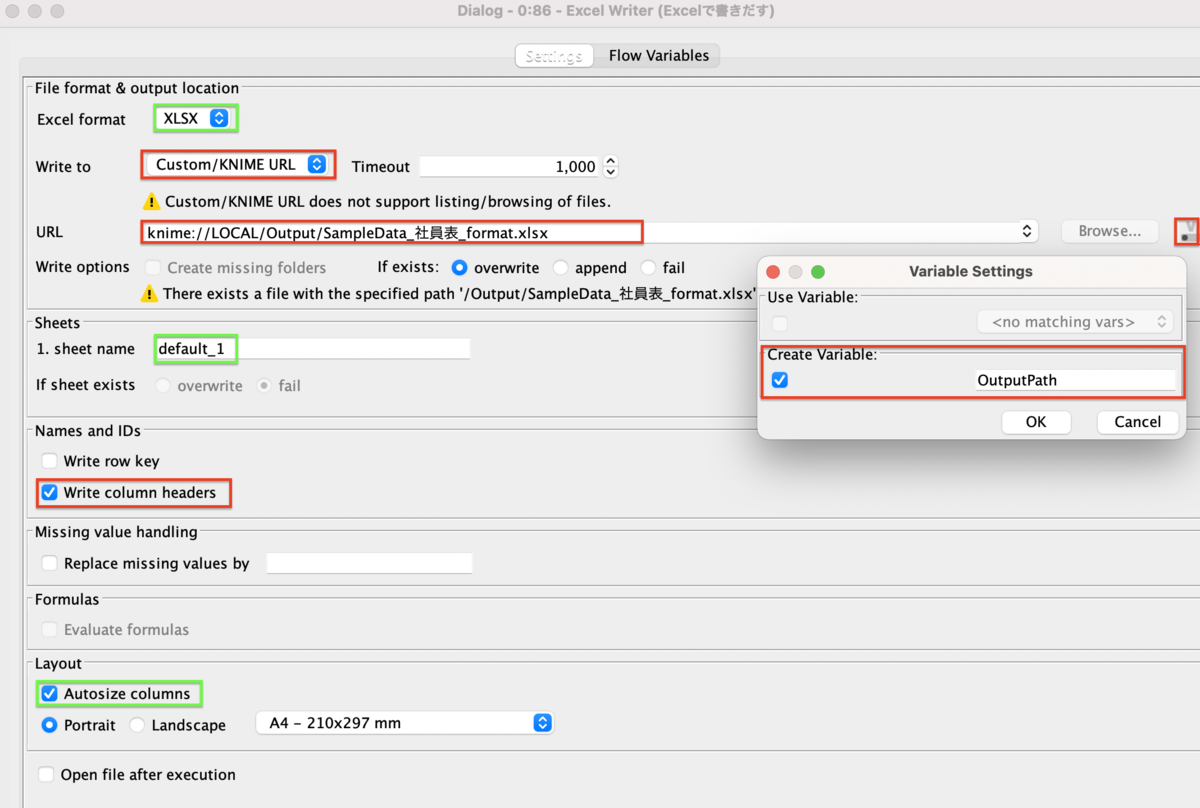Image resolution: width=1200 pixels, height=808 pixels.
Task: Enable Replace missing values by checkbox
Action: (x=49, y=563)
